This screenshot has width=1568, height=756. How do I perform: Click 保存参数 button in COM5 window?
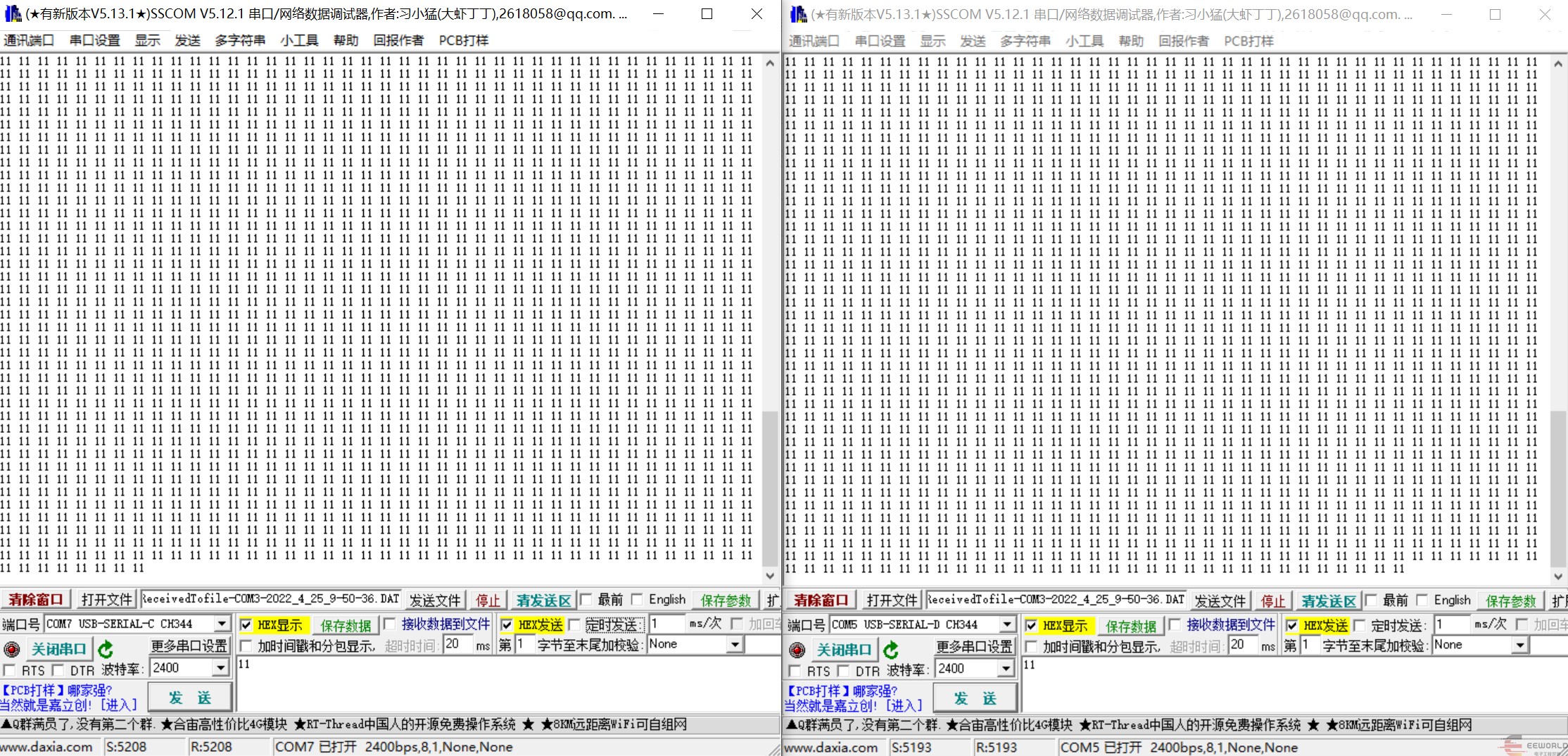click(x=1511, y=600)
